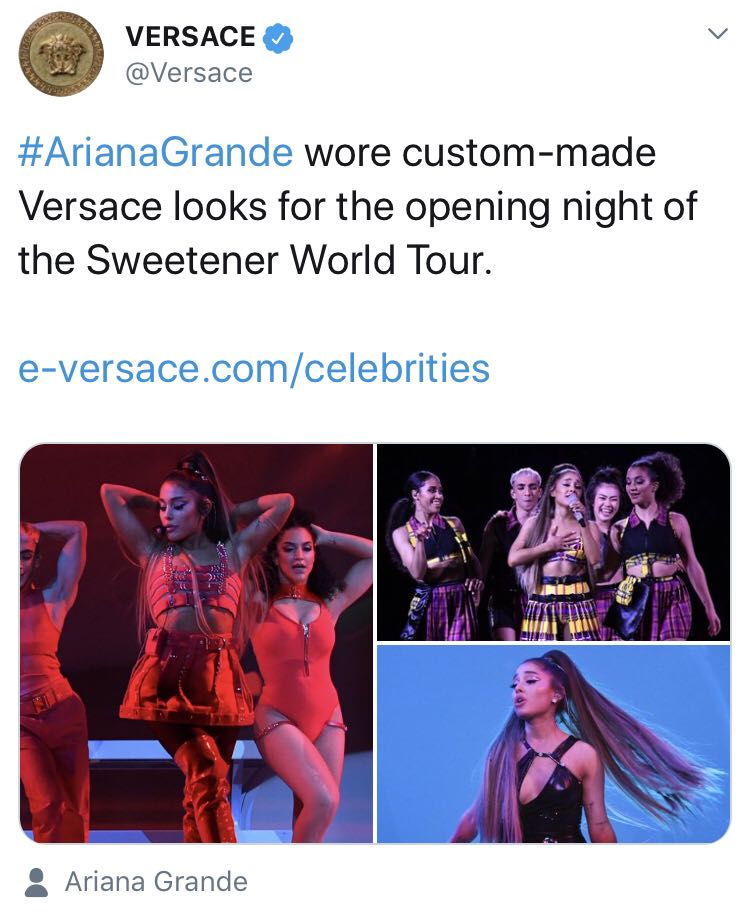Click the 'custom-made' text in tweet
The width and height of the screenshot is (750, 914).
(x=529, y=153)
